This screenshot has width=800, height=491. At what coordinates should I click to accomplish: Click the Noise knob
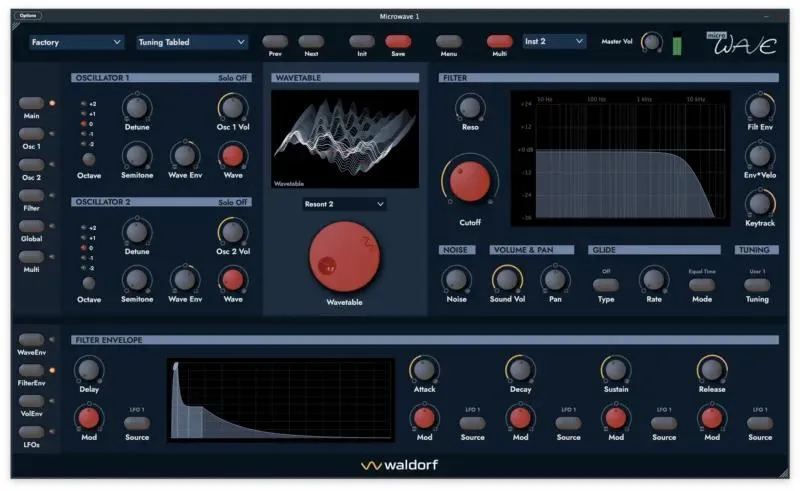[x=456, y=280]
